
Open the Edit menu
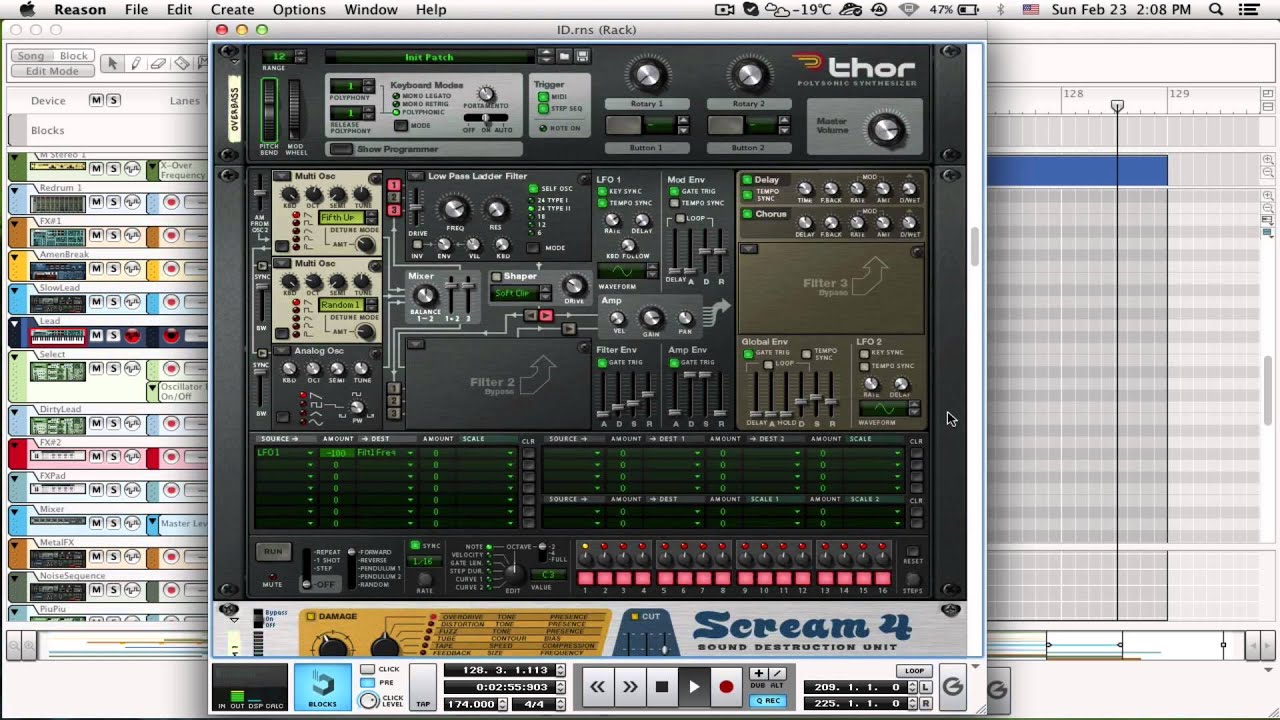pyautogui.click(x=179, y=9)
